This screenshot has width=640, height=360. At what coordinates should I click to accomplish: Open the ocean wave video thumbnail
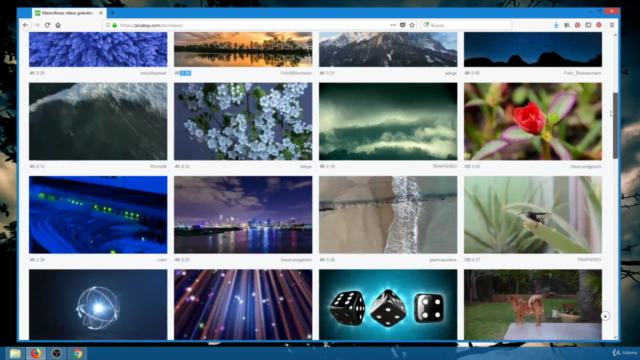tap(98, 121)
